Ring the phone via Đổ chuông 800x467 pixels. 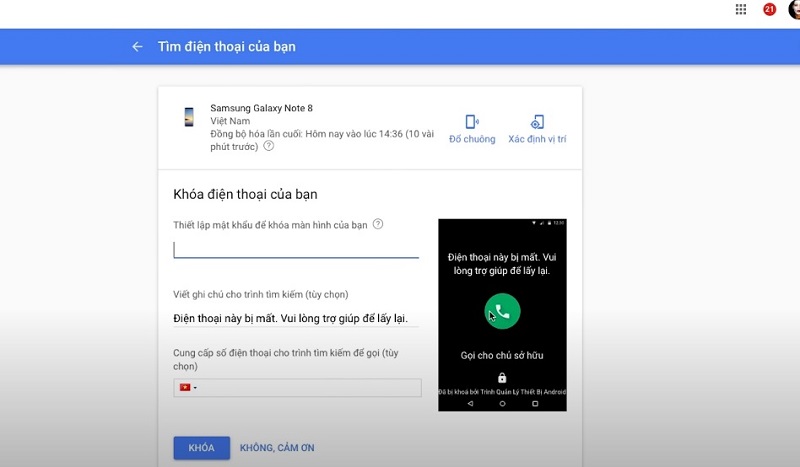pyautogui.click(x=472, y=129)
